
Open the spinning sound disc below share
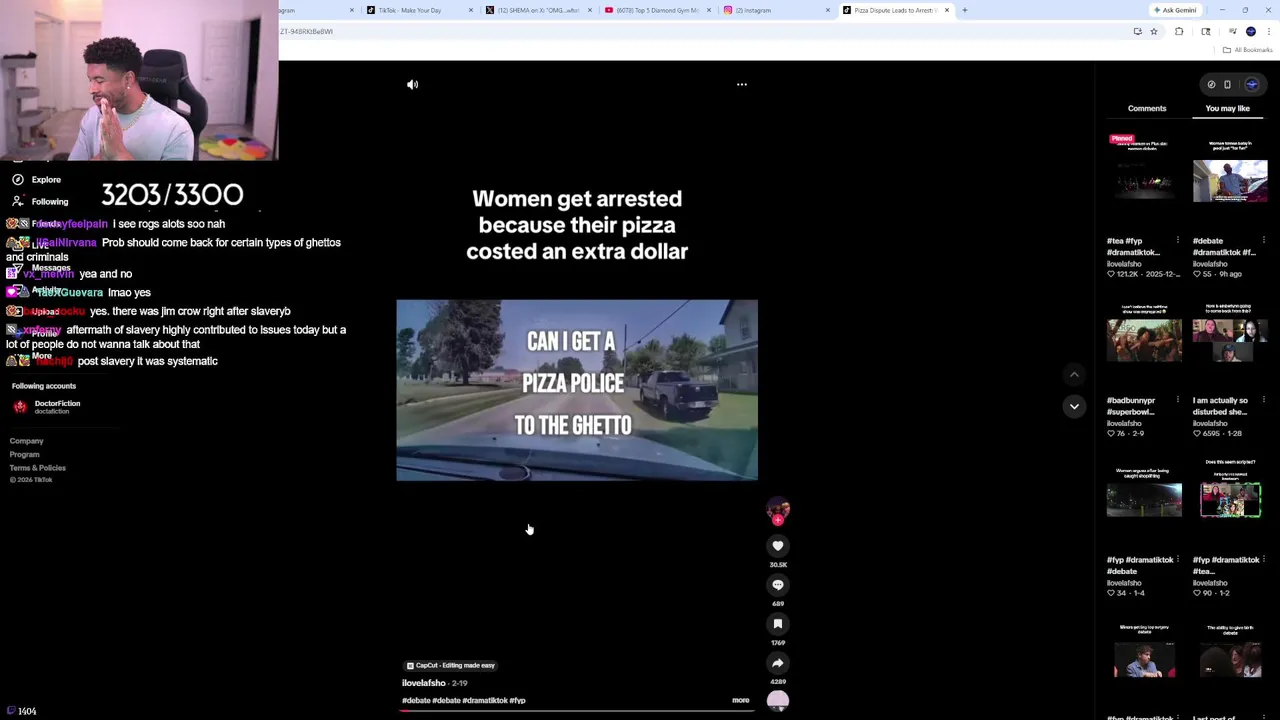(778, 701)
